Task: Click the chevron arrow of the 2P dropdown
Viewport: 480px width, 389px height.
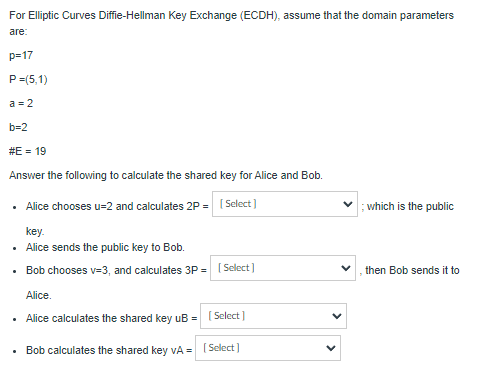Action: [348, 204]
